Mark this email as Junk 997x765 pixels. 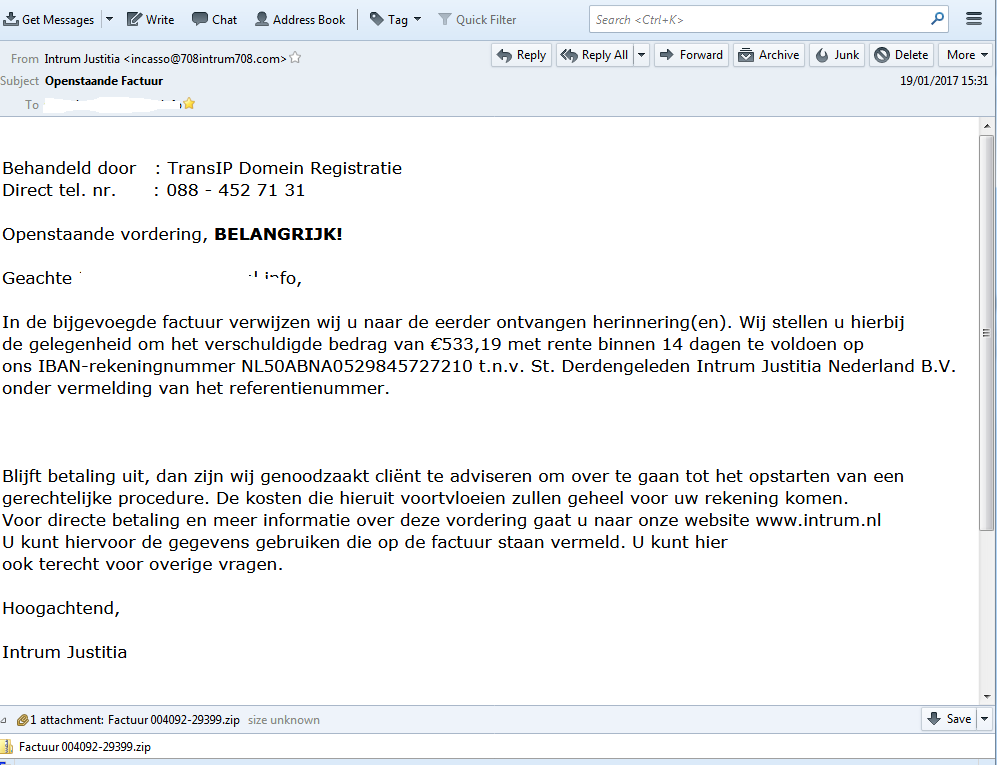coord(837,56)
